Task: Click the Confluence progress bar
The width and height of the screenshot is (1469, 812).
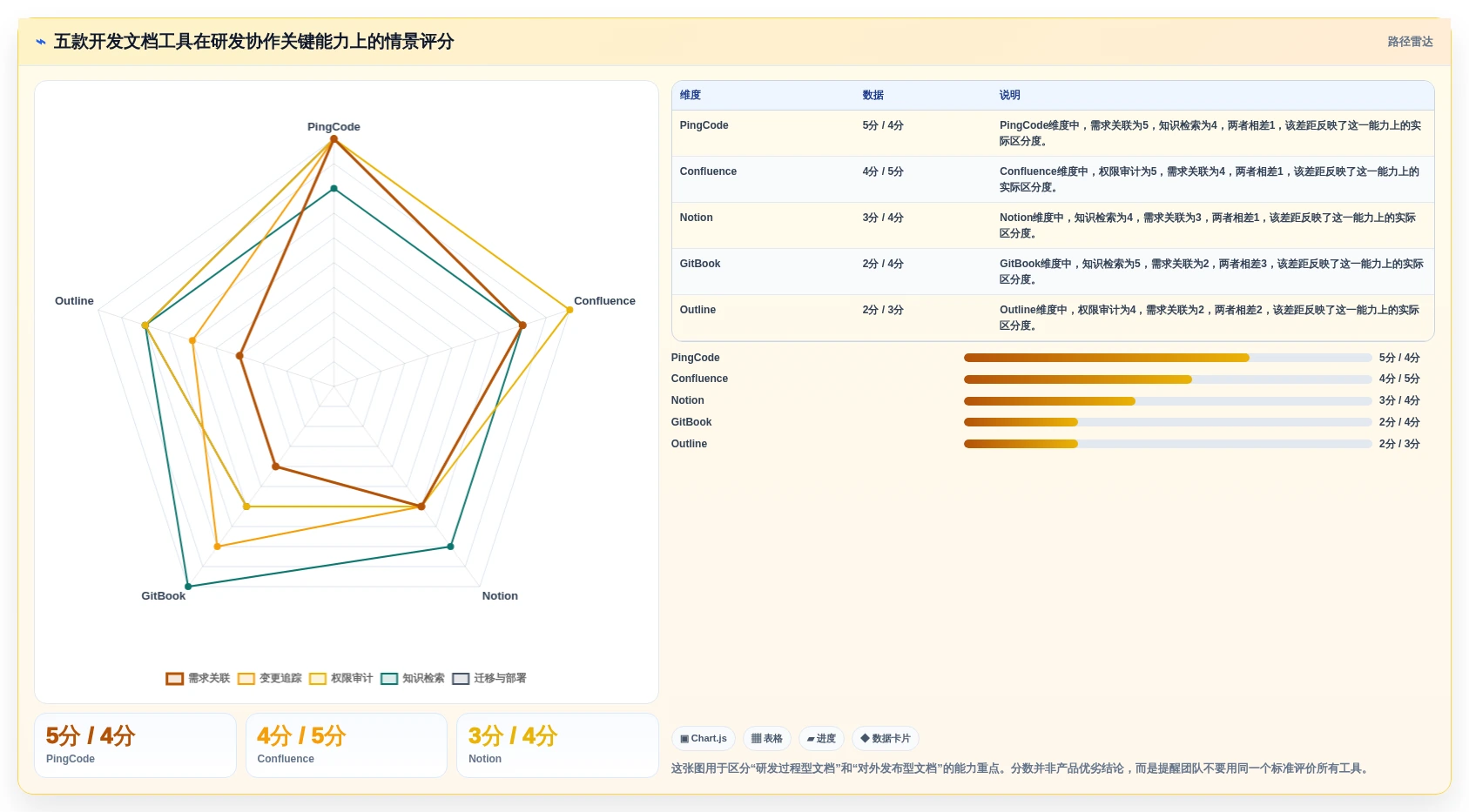Action: pyautogui.click(x=1168, y=379)
